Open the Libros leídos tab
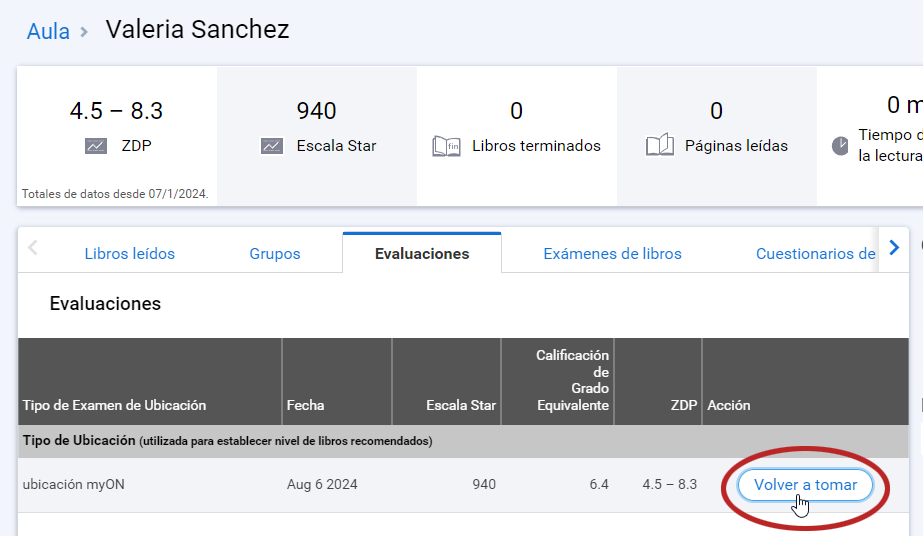Image resolution: width=923 pixels, height=536 pixels. point(130,254)
